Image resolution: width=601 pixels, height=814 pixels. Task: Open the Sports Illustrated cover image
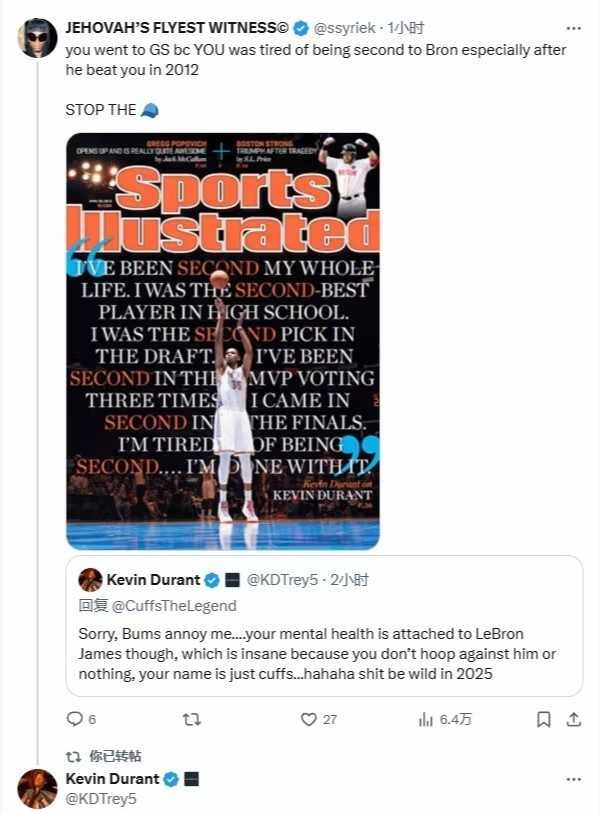click(223, 341)
